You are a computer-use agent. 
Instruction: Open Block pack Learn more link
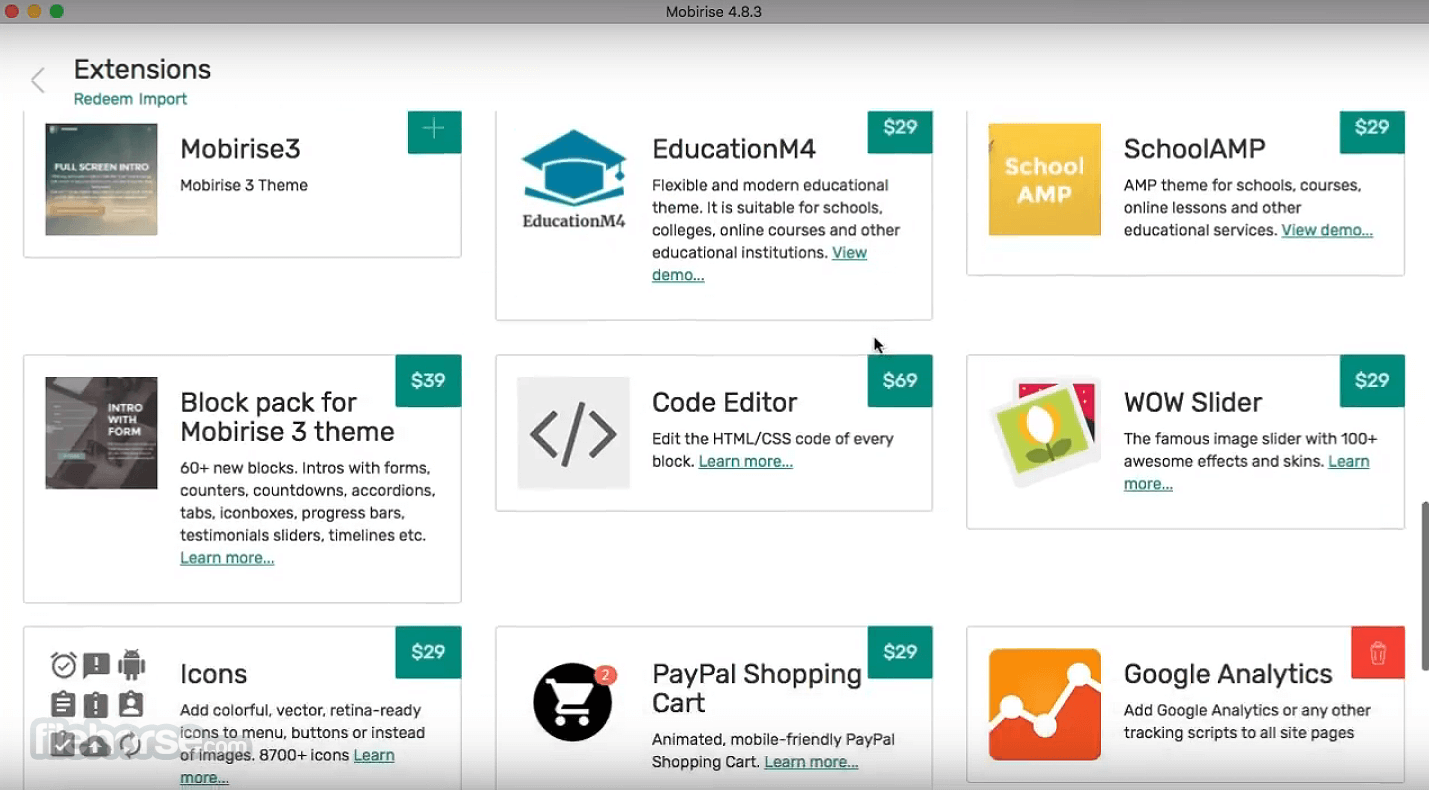click(x=227, y=558)
